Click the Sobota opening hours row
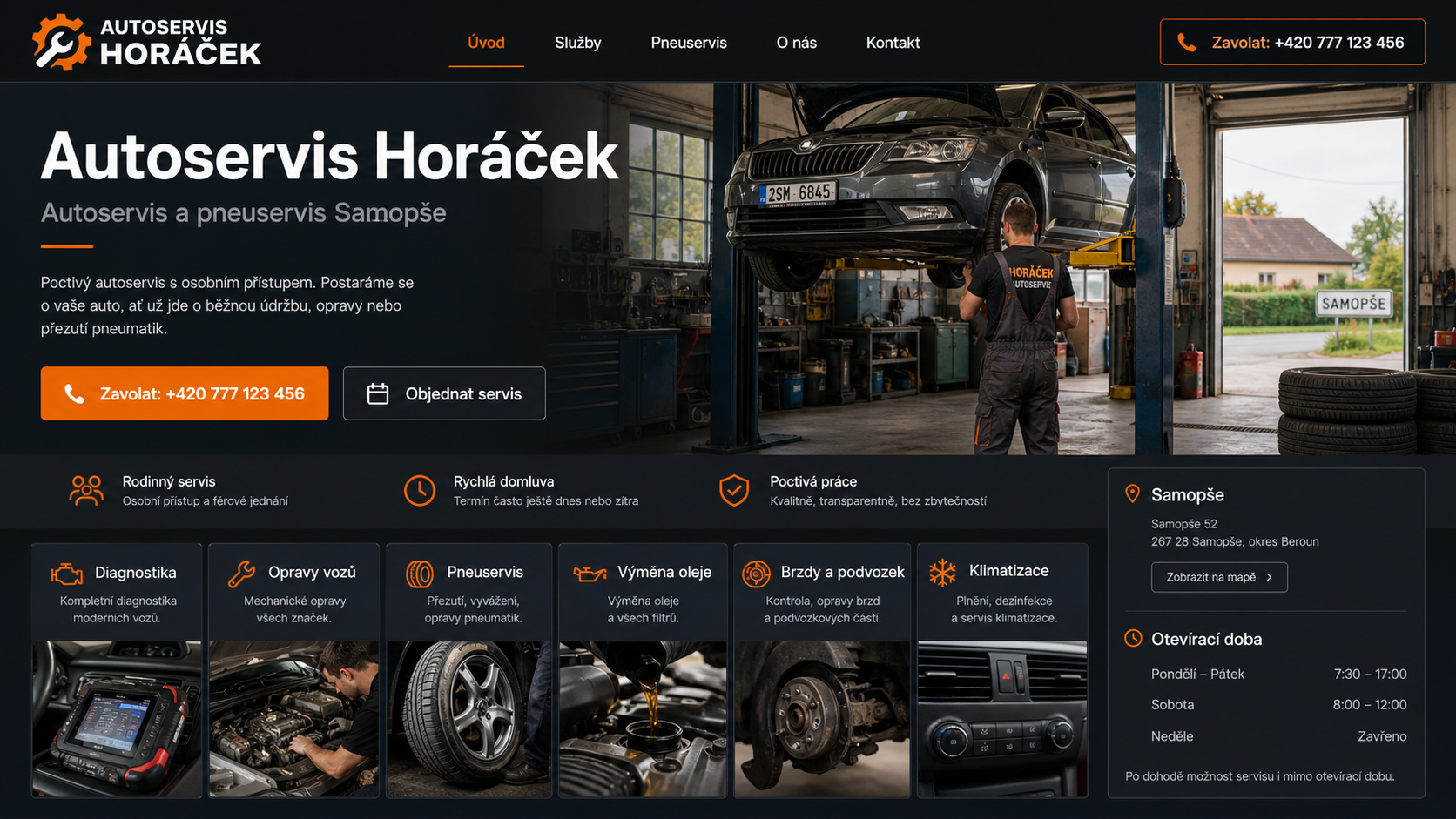The image size is (1456, 819). tap(1278, 705)
